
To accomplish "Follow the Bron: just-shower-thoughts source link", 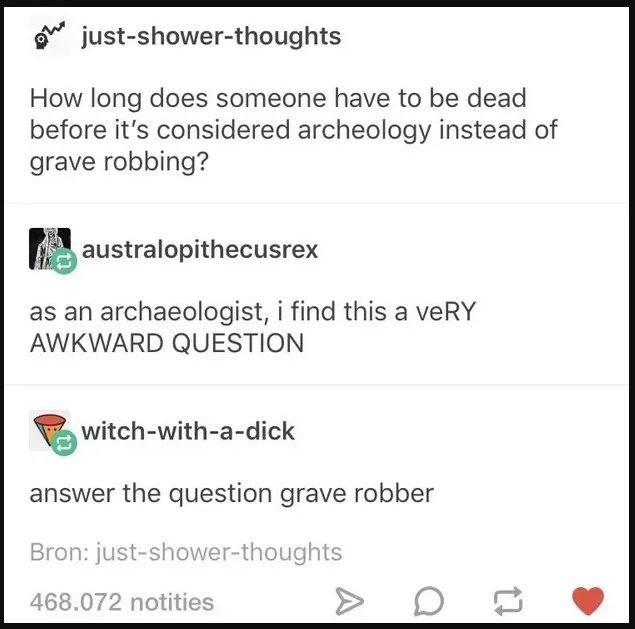I will tap(186, 552).
